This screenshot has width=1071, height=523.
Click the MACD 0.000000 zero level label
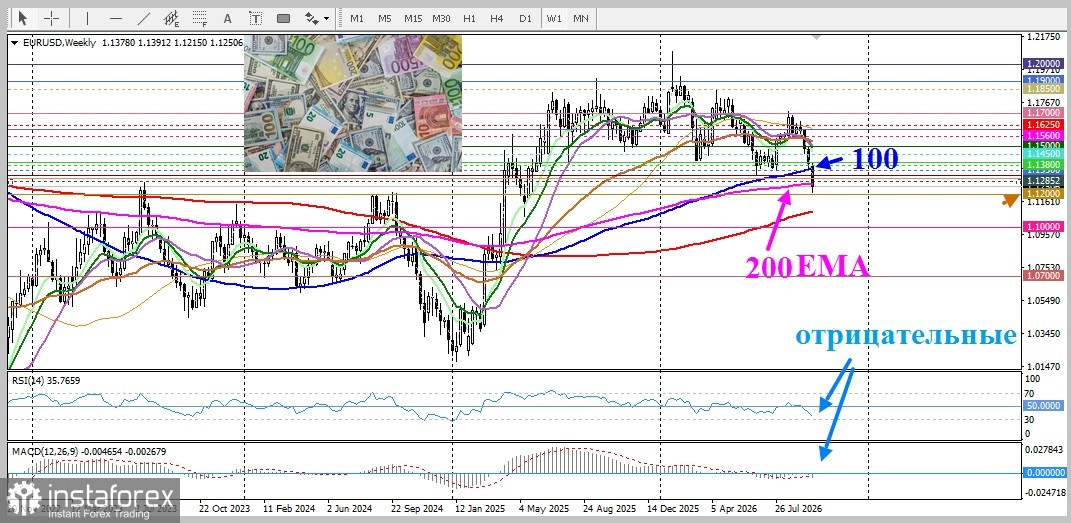(x=1044, y=472)
